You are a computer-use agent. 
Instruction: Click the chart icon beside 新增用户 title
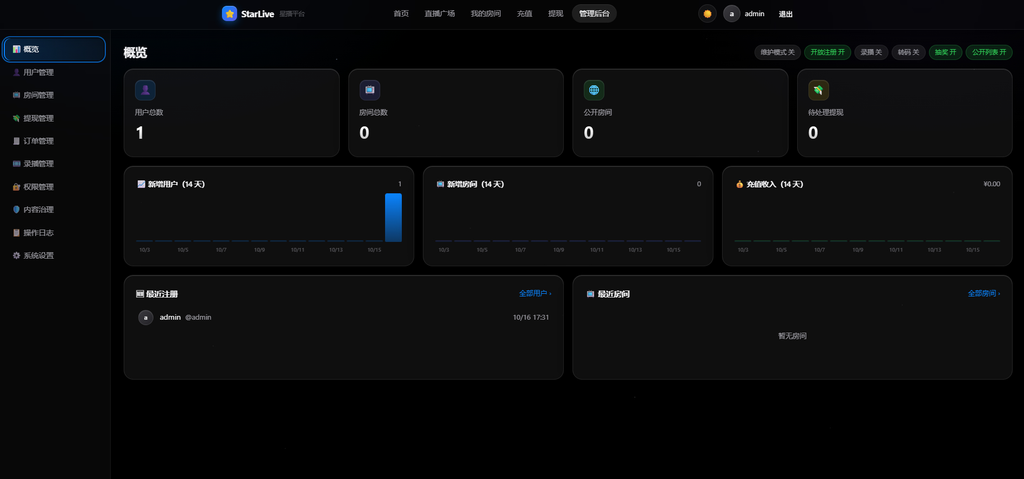pos(140,184)
